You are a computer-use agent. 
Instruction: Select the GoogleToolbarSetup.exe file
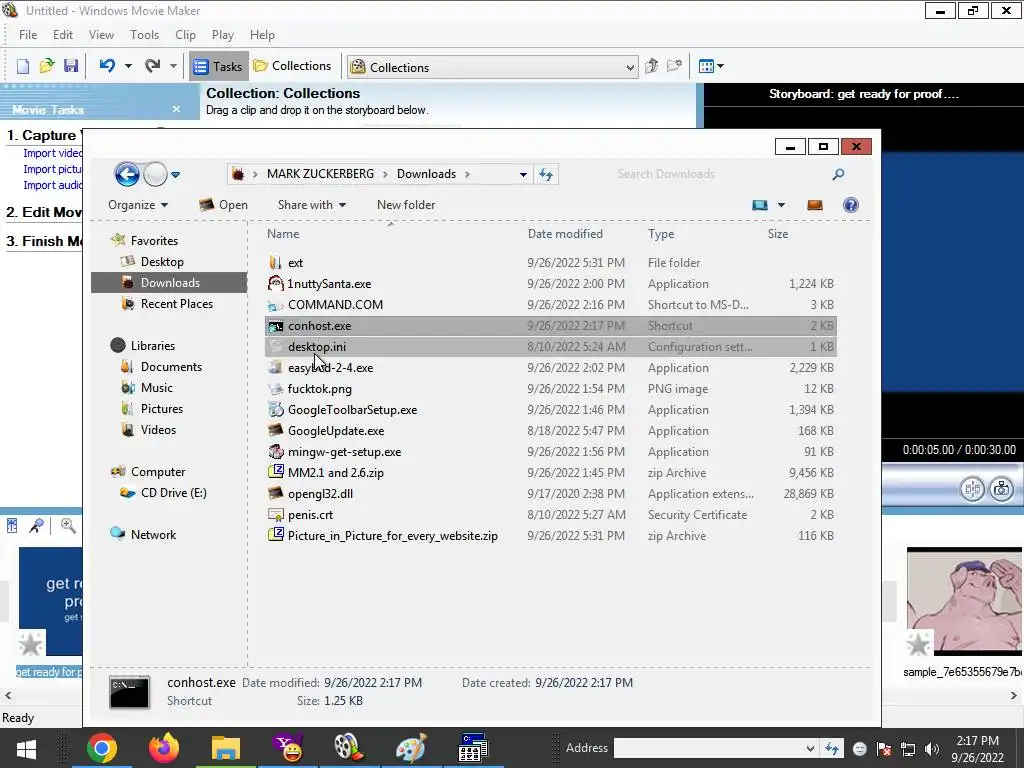pos(352,410)
